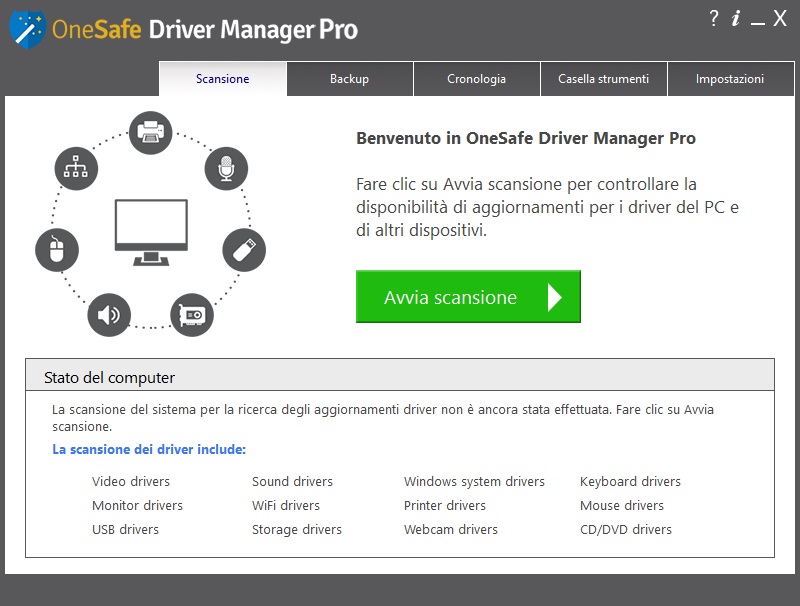Click the Stato del computer header
The width and height of the screenshot is (800, 606).
pyautogui.click(x=400, y=375)
